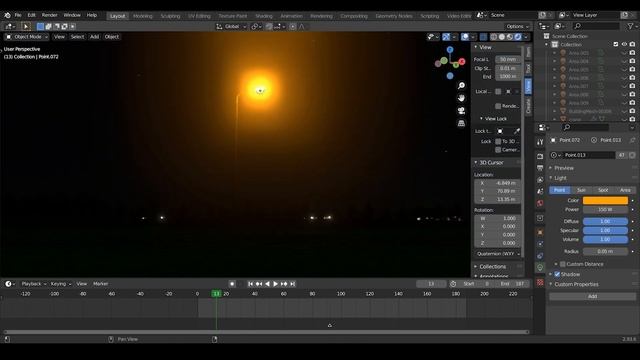Click the outliner filter funnel icon
Image resolution: width=640 pixels, height=360 pixels.
[631, 26]
